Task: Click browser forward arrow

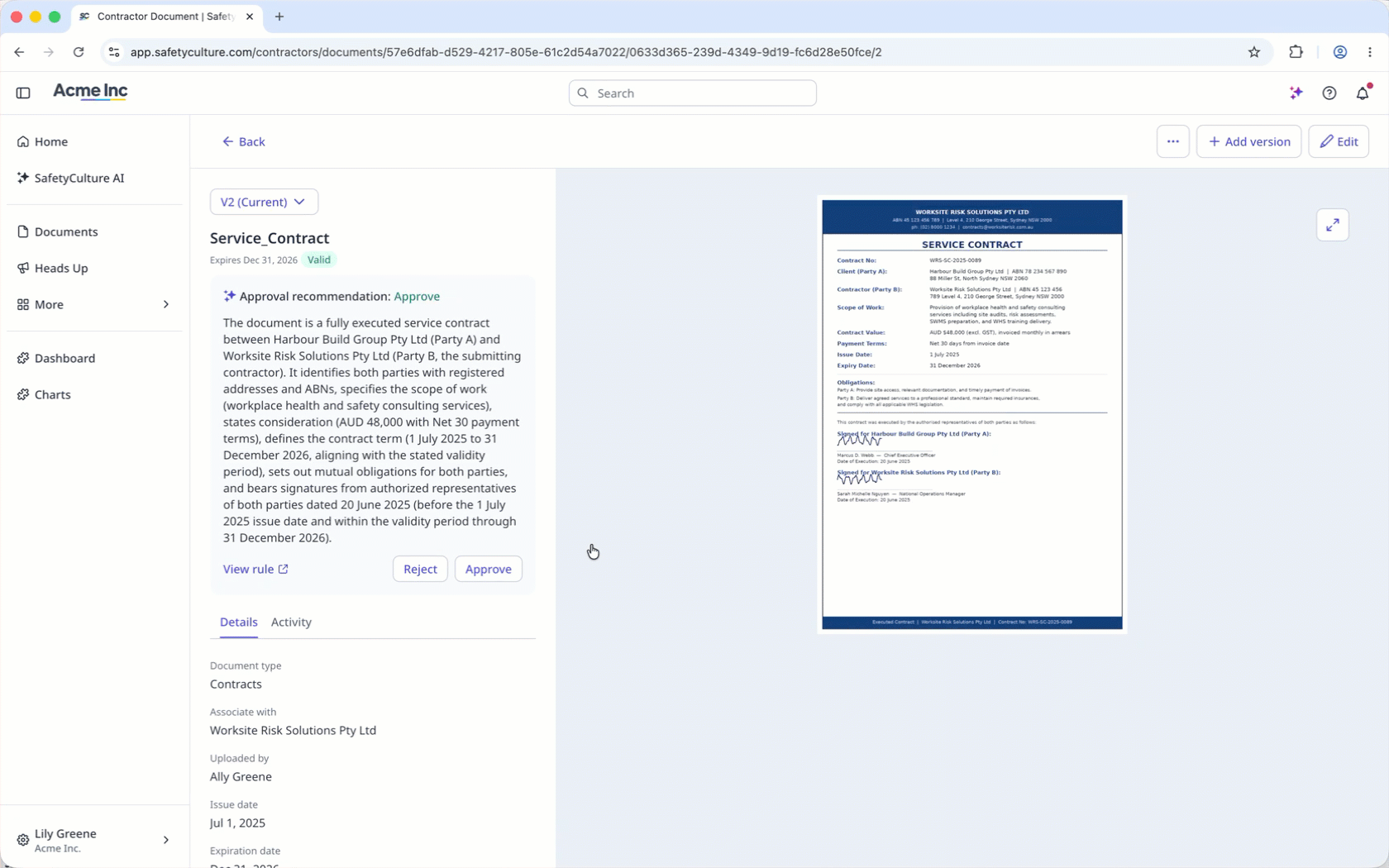Action: coord(49,52)
